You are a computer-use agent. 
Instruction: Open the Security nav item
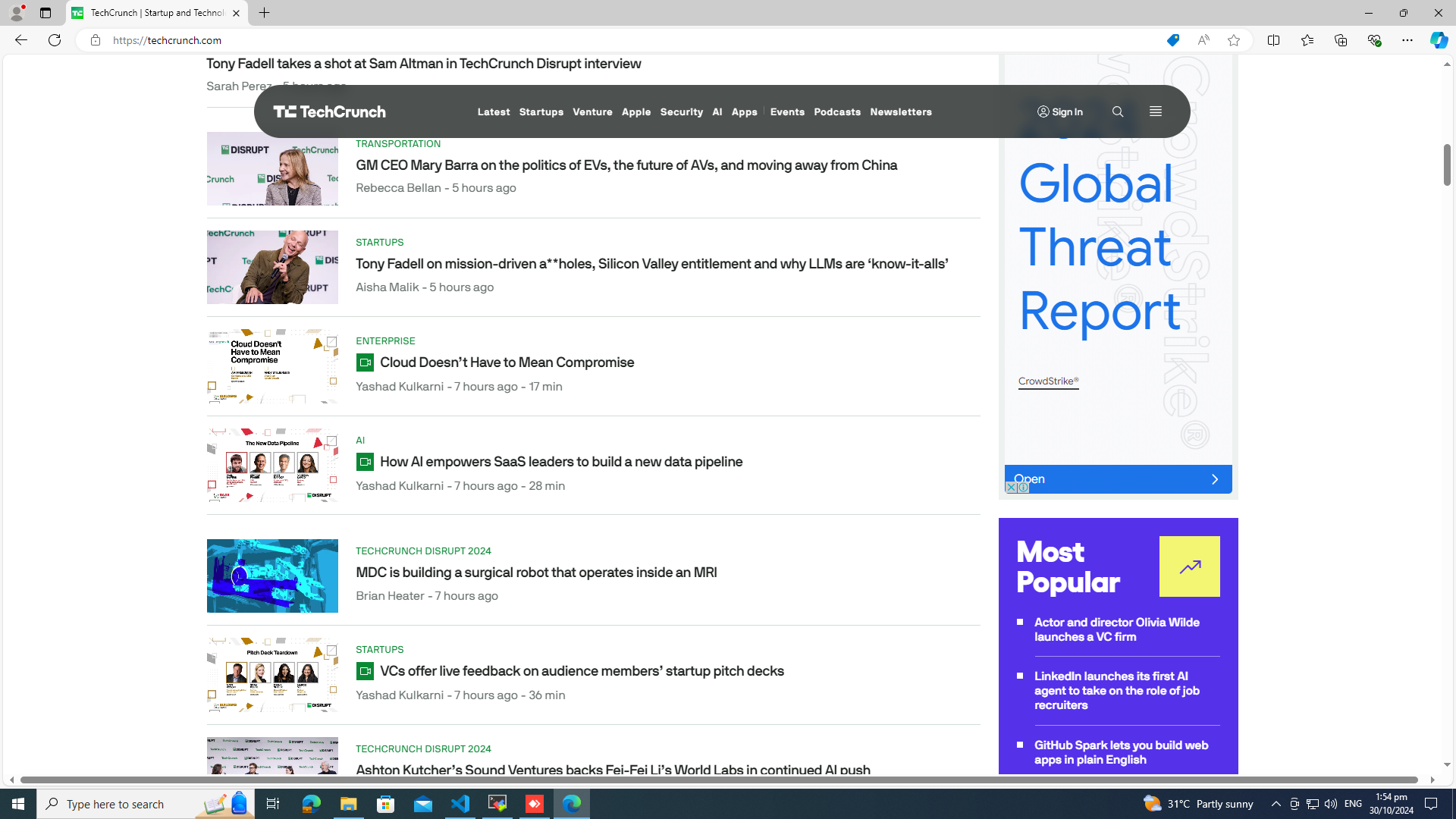[x=681, y=112]
